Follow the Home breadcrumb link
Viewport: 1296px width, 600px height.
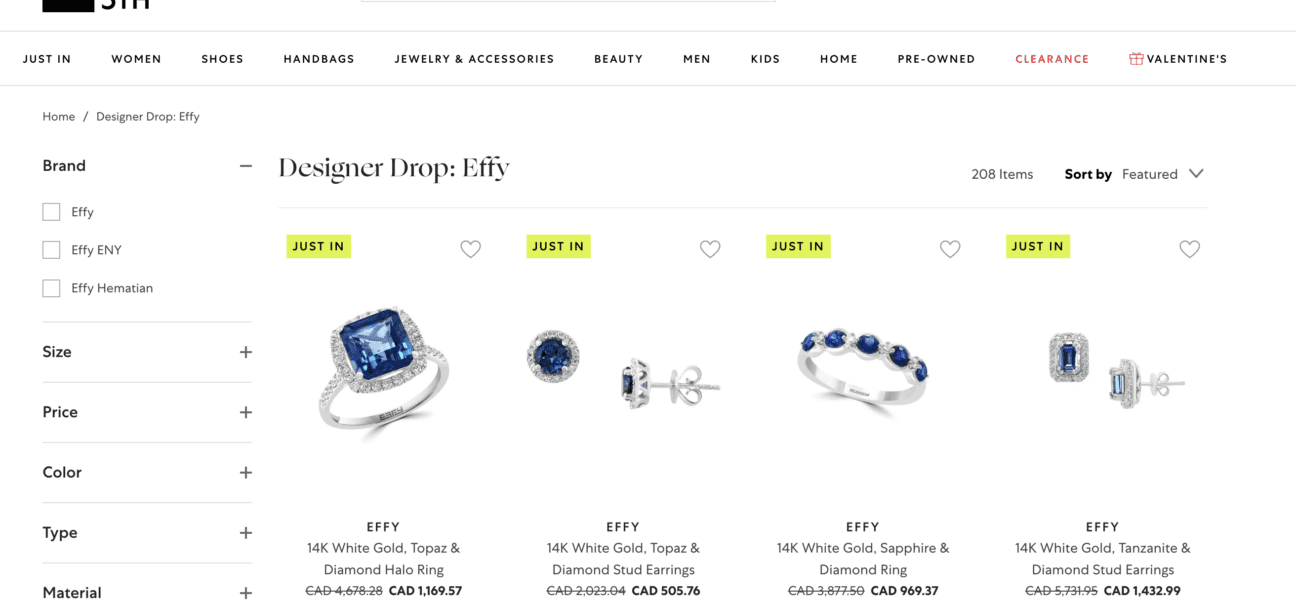point(58,117)
